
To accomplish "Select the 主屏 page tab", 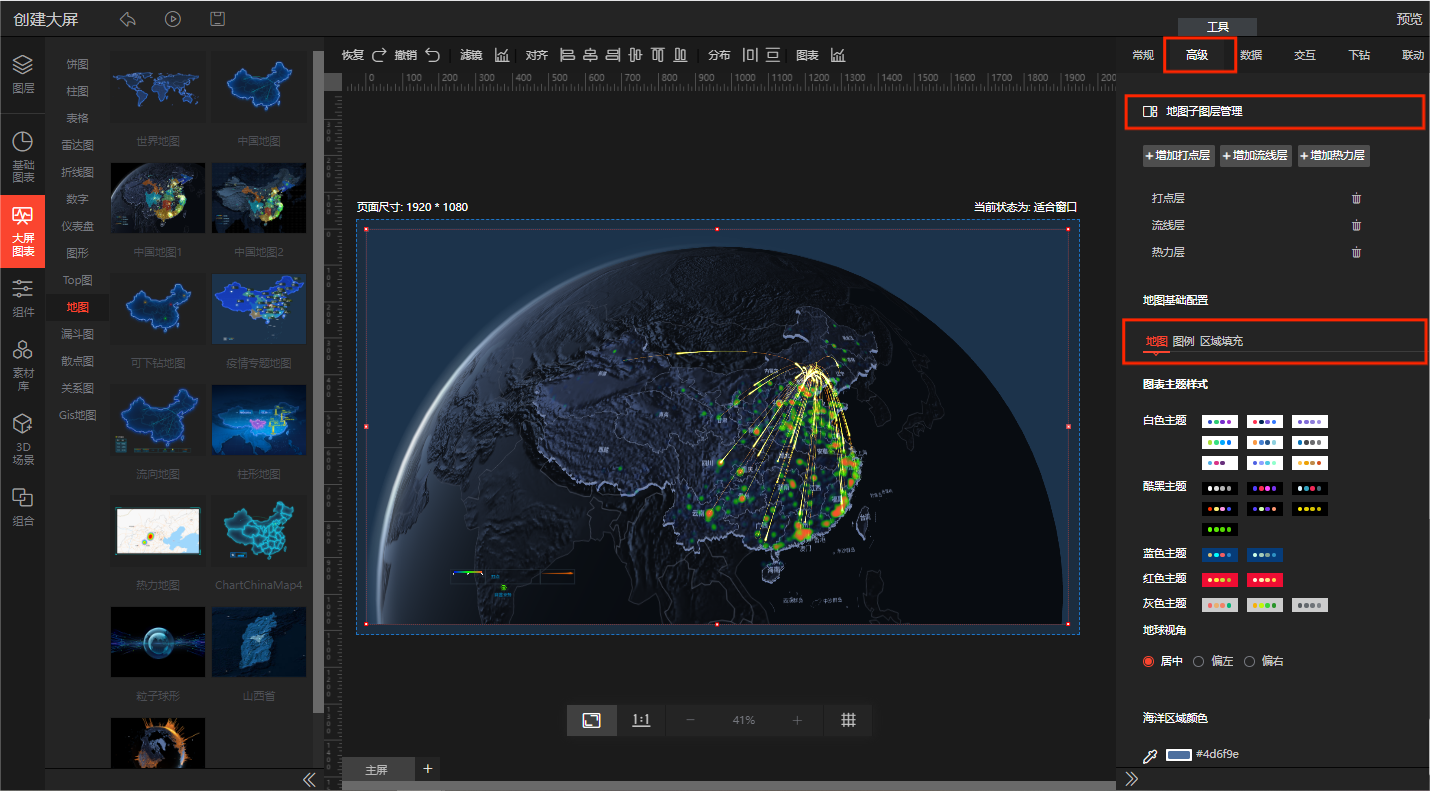I will coord(376,770).
